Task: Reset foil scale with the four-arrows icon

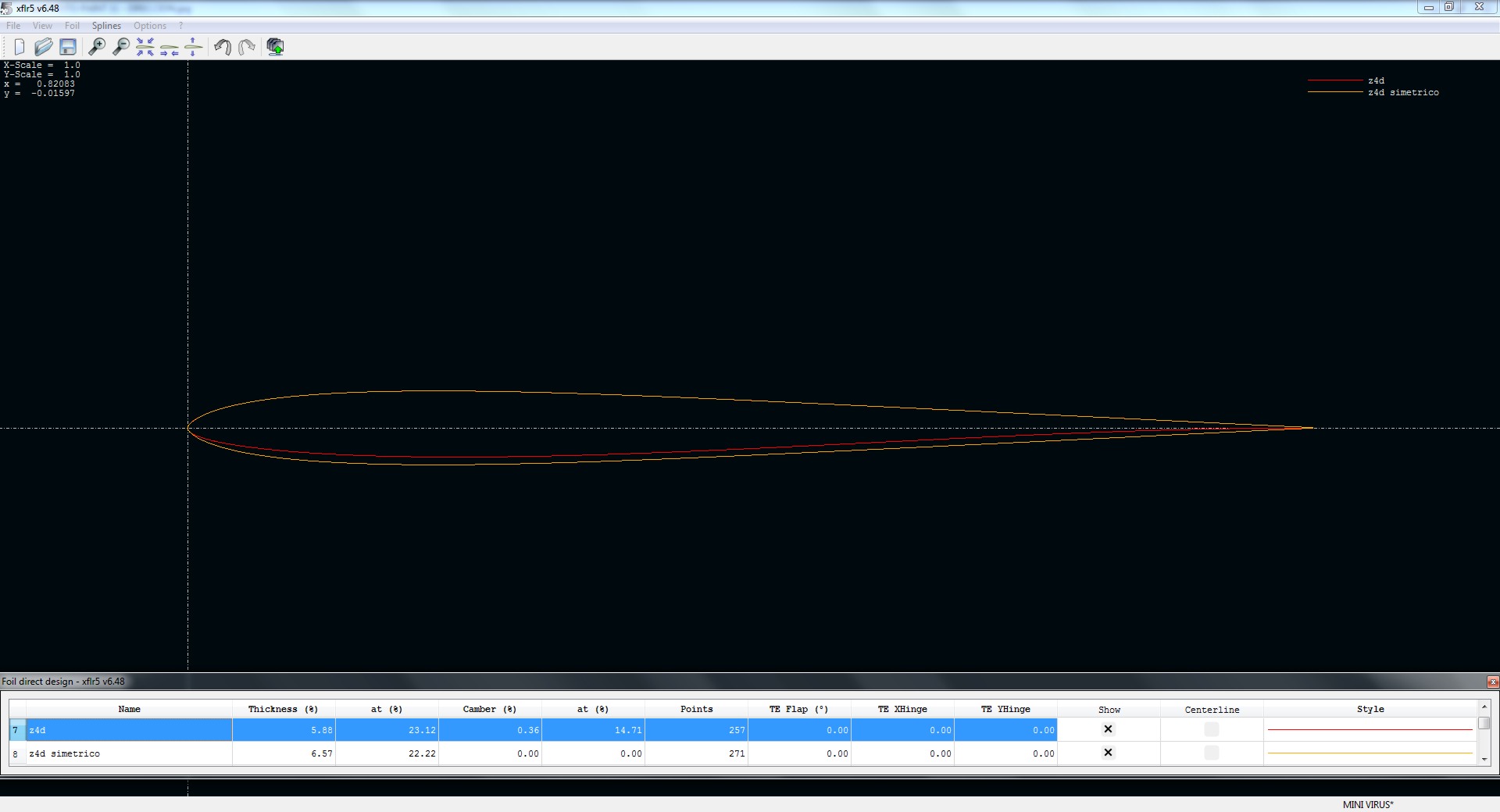Action: (x=145, y=47)
